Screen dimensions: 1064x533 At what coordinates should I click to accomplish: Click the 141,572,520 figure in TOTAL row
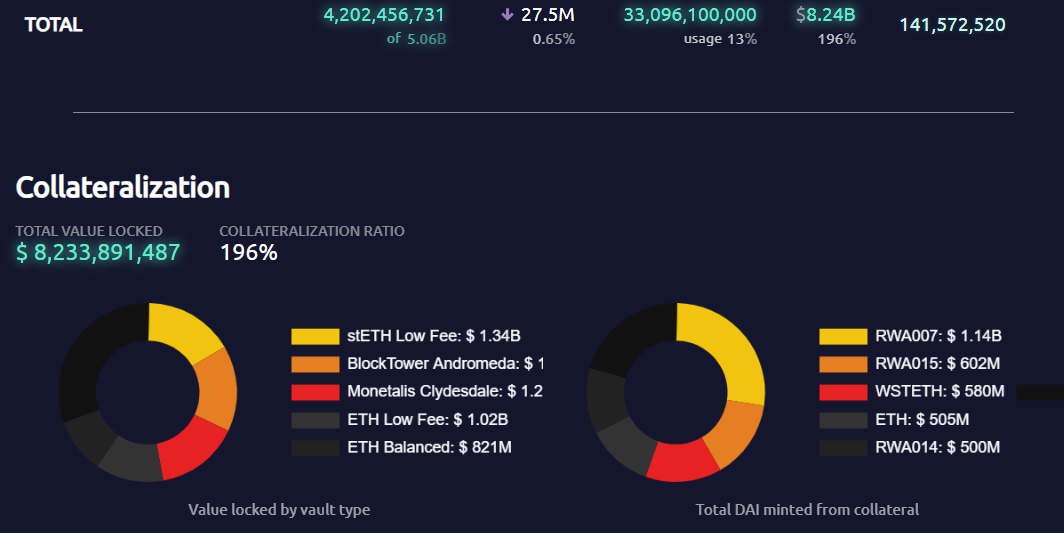(x=952, y=25)
